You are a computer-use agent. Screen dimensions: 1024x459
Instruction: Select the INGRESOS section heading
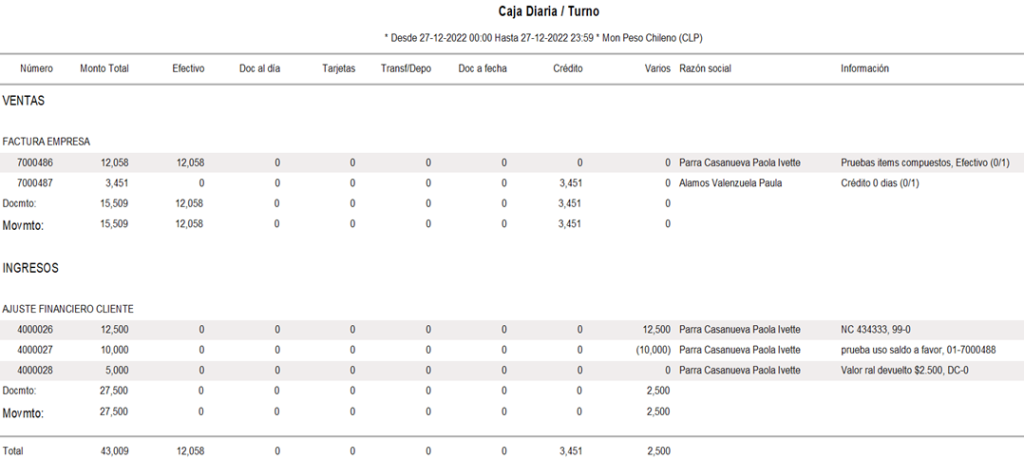pyautogui.click(x=31, y=268)
